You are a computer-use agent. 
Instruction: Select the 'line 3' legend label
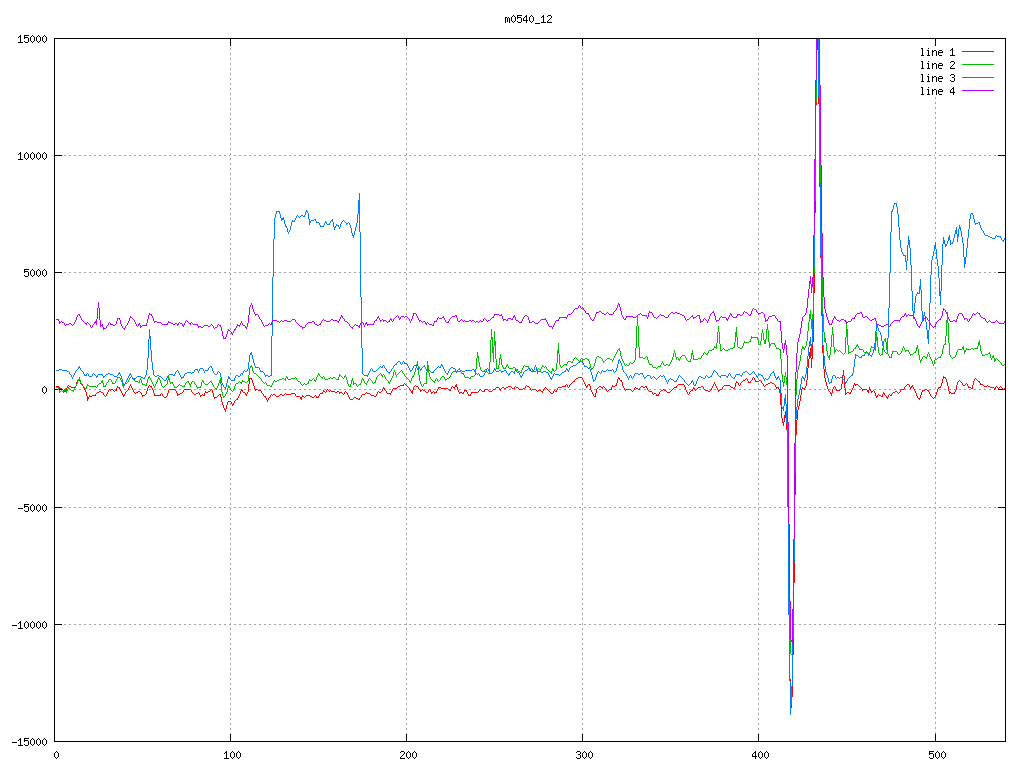[x=937, y=78]
